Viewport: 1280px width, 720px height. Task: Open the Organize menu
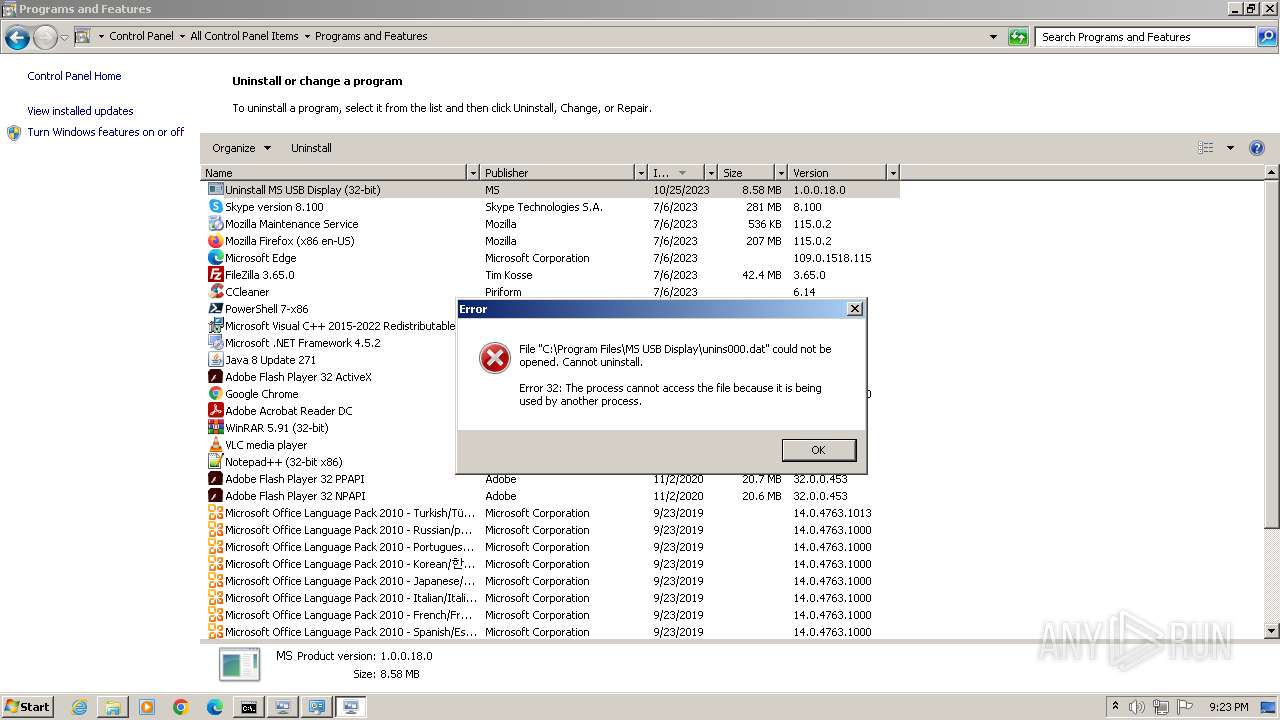click(241, 148)
